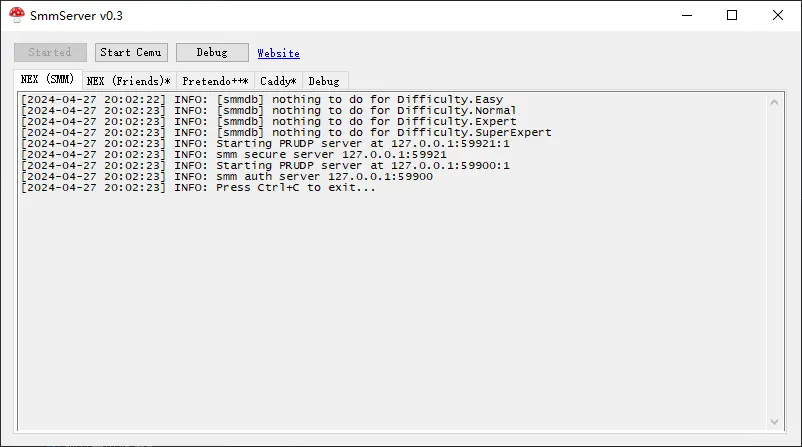Switch to the NEX (Friends)* tab

click(x=129, y=81)
